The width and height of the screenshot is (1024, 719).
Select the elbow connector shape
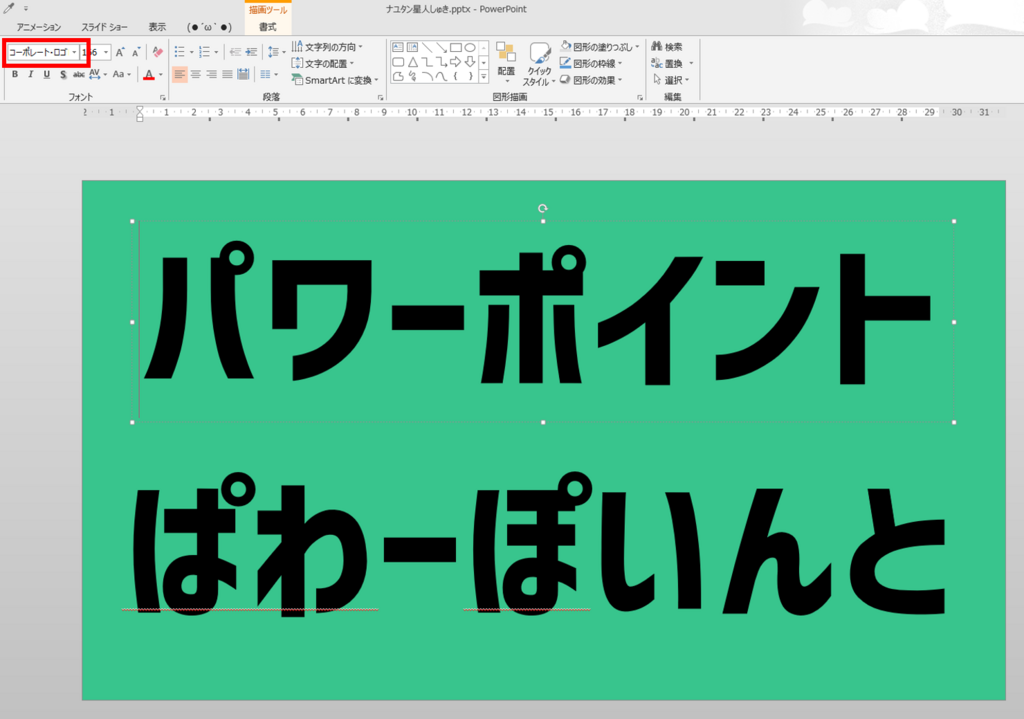(x=426, y=62)
